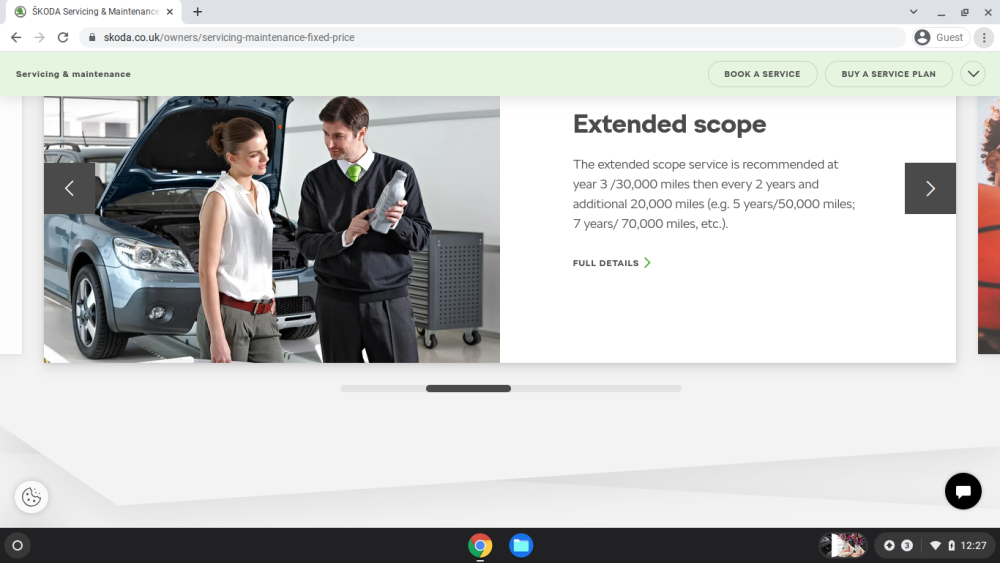Open a new browser tab
Image resolution: width=1000 pixels, height=563 pixels.
pyautogui.click(x=198, y=11)
